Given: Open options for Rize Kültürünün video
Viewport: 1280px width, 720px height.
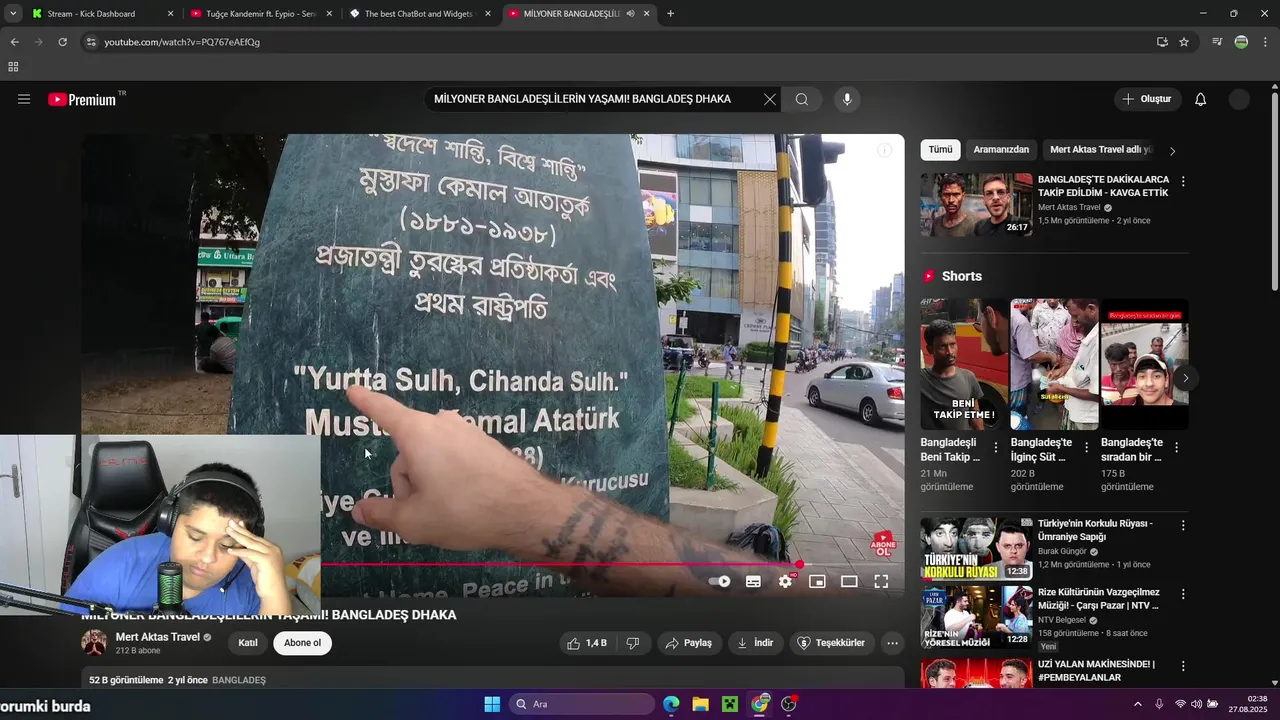Looking at the screenshot, I should pyautogui.click(x=1183, y=594).
